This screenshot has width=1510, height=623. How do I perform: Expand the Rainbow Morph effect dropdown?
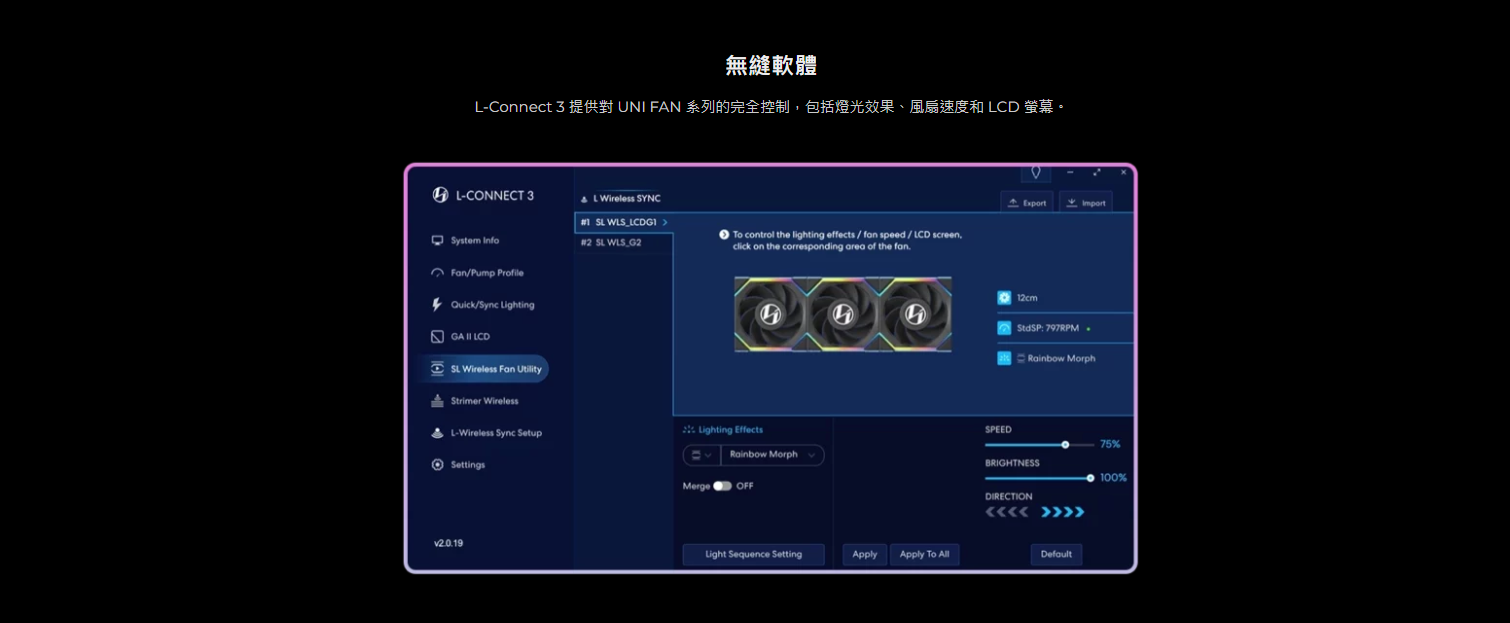pos(773,455)
